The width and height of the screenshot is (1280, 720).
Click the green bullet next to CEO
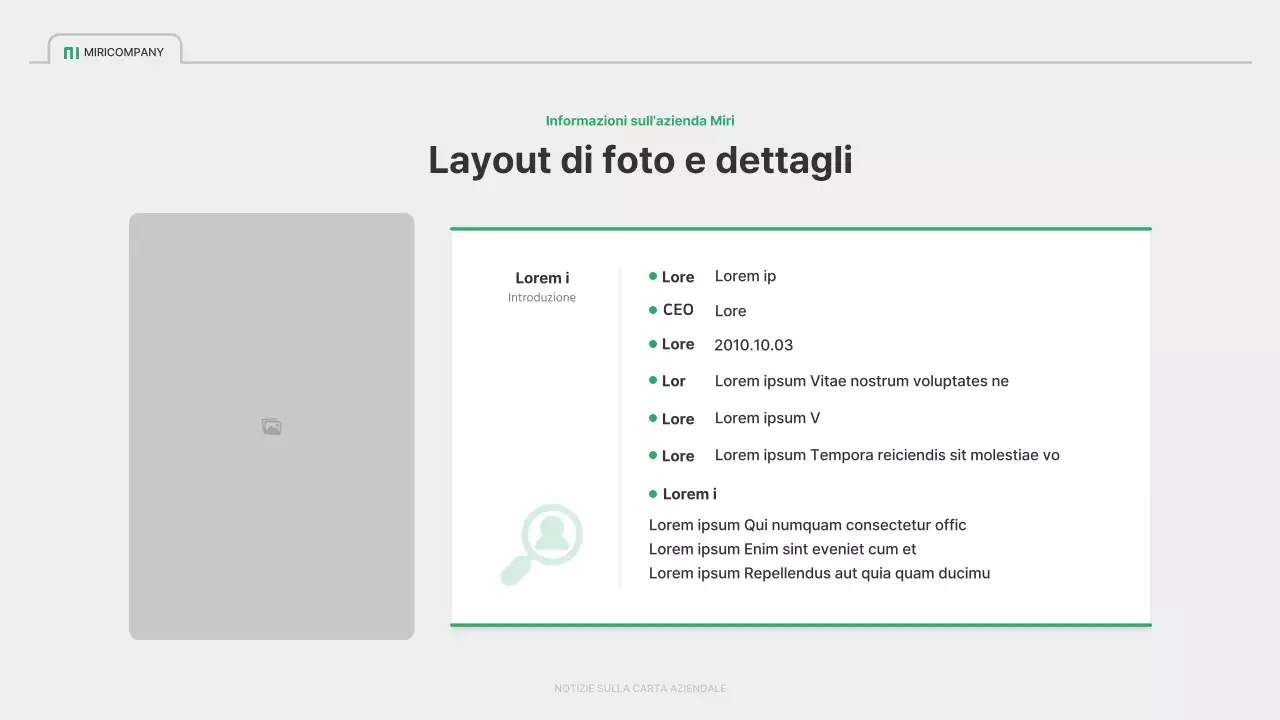tap(654, 309)
